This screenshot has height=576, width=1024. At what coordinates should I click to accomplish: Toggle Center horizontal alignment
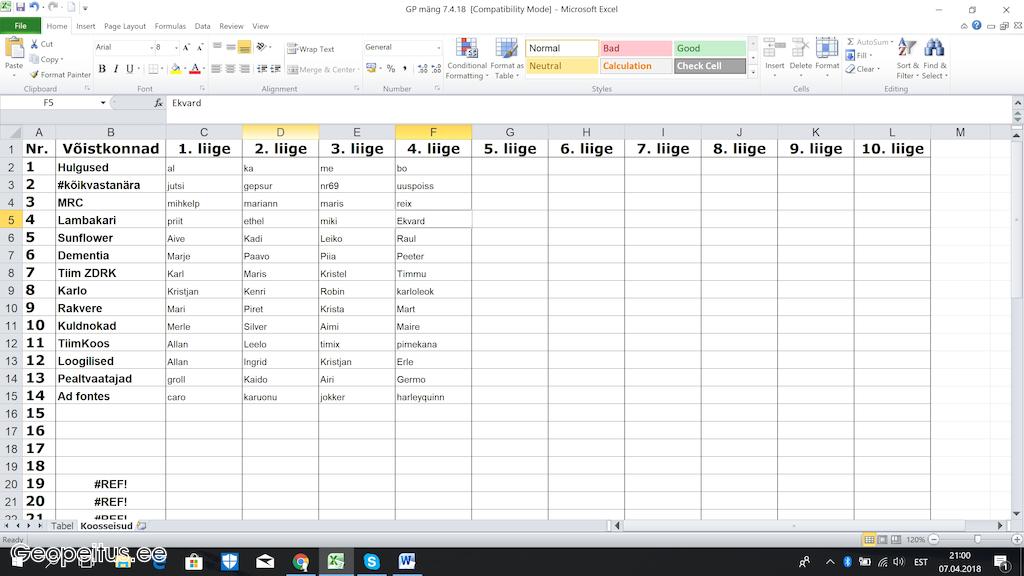231,69
